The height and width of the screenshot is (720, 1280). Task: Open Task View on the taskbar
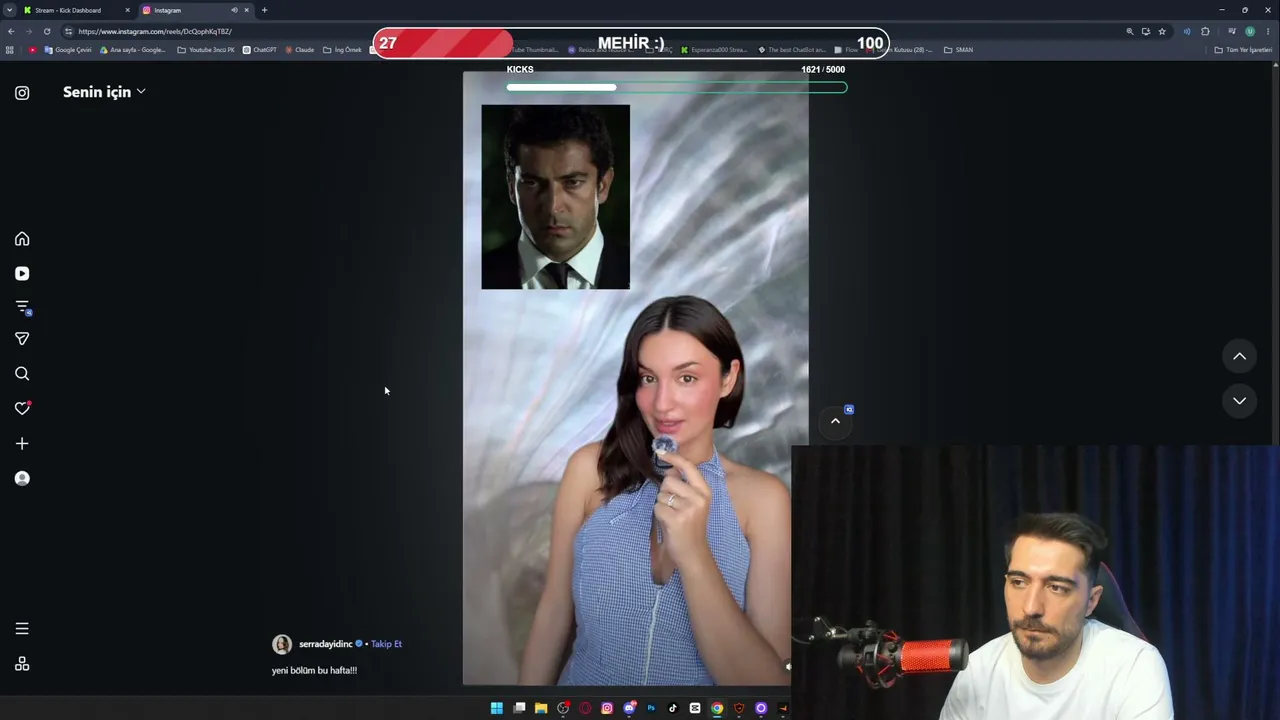[519, 708]
